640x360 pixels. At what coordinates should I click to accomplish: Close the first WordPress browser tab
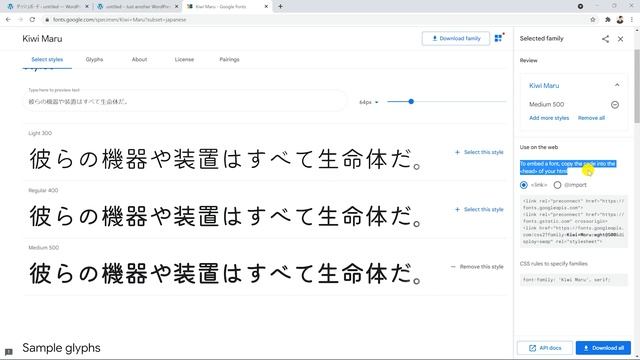tap(87, 7)
